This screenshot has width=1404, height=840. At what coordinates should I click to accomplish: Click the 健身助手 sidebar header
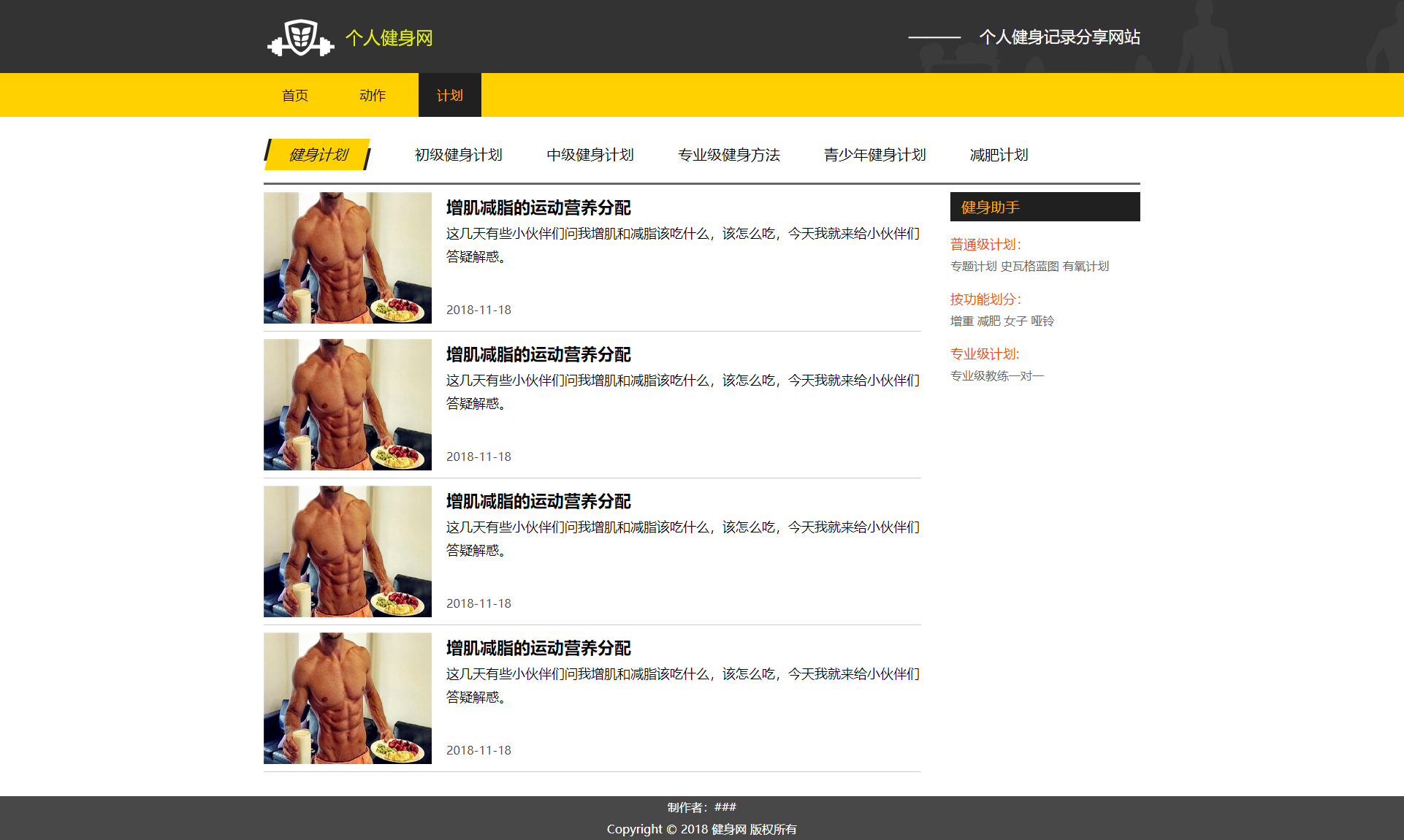click(x=1045, y=207)
